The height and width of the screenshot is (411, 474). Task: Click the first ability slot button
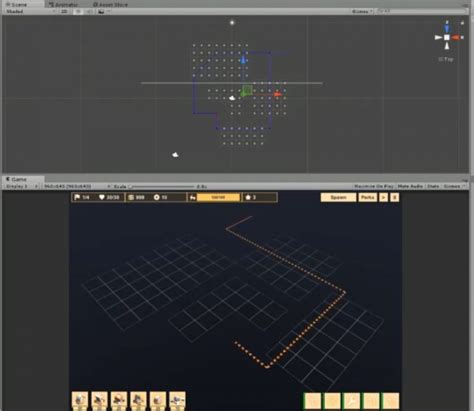[x=313, y=401]
